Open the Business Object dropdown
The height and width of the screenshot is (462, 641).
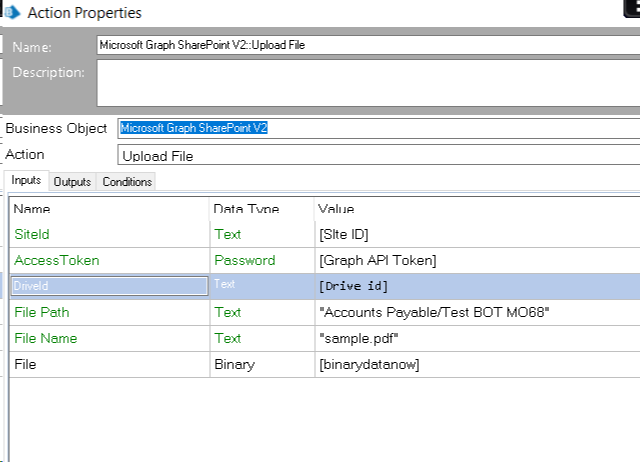(378, 128)
